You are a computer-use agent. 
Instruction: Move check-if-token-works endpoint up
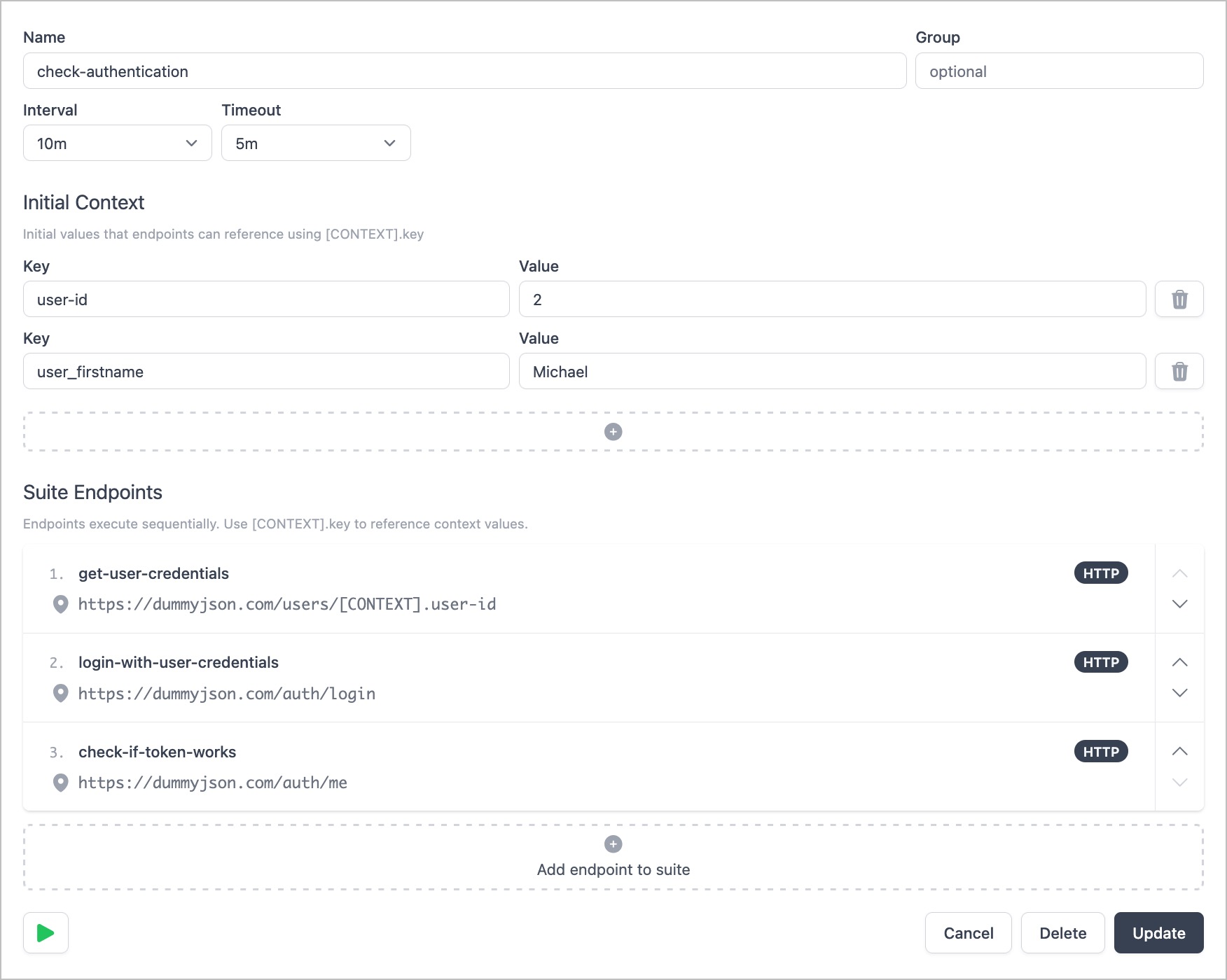tap(1180, 751)
